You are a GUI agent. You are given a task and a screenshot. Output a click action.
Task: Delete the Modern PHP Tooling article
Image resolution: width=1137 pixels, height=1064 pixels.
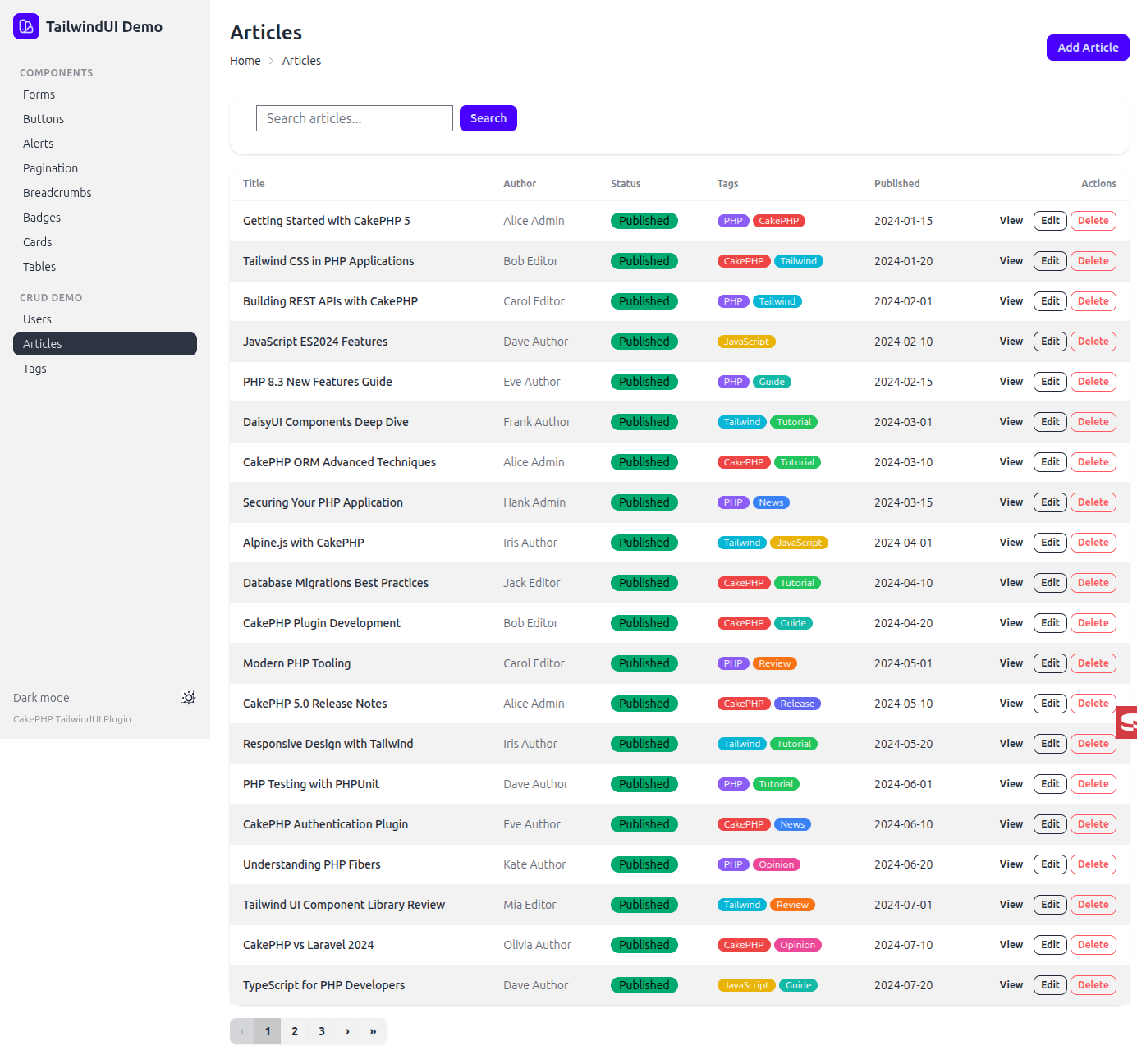point(1093,663)
